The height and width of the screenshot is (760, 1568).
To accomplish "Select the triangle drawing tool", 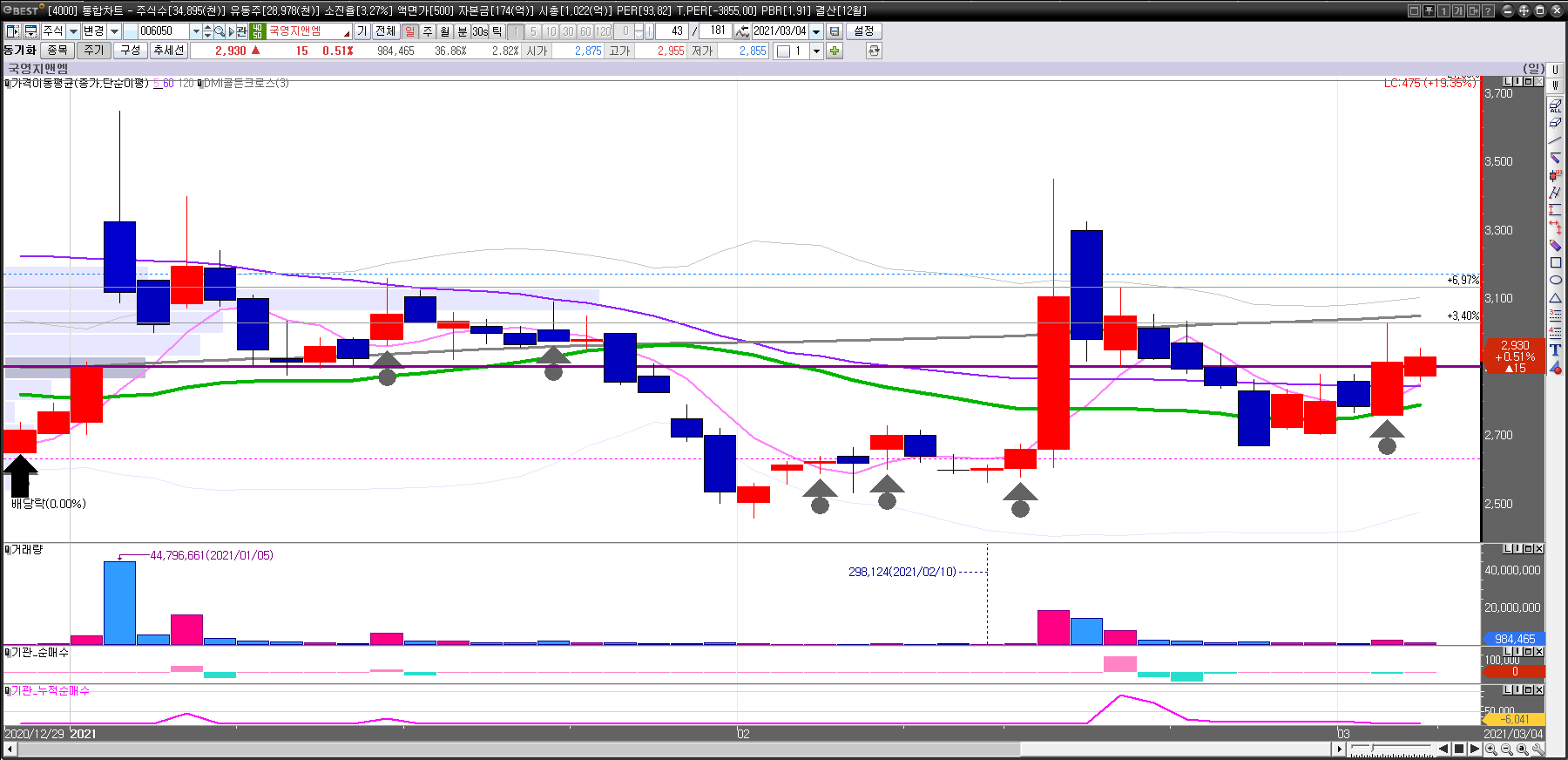I will point(1555,297).
